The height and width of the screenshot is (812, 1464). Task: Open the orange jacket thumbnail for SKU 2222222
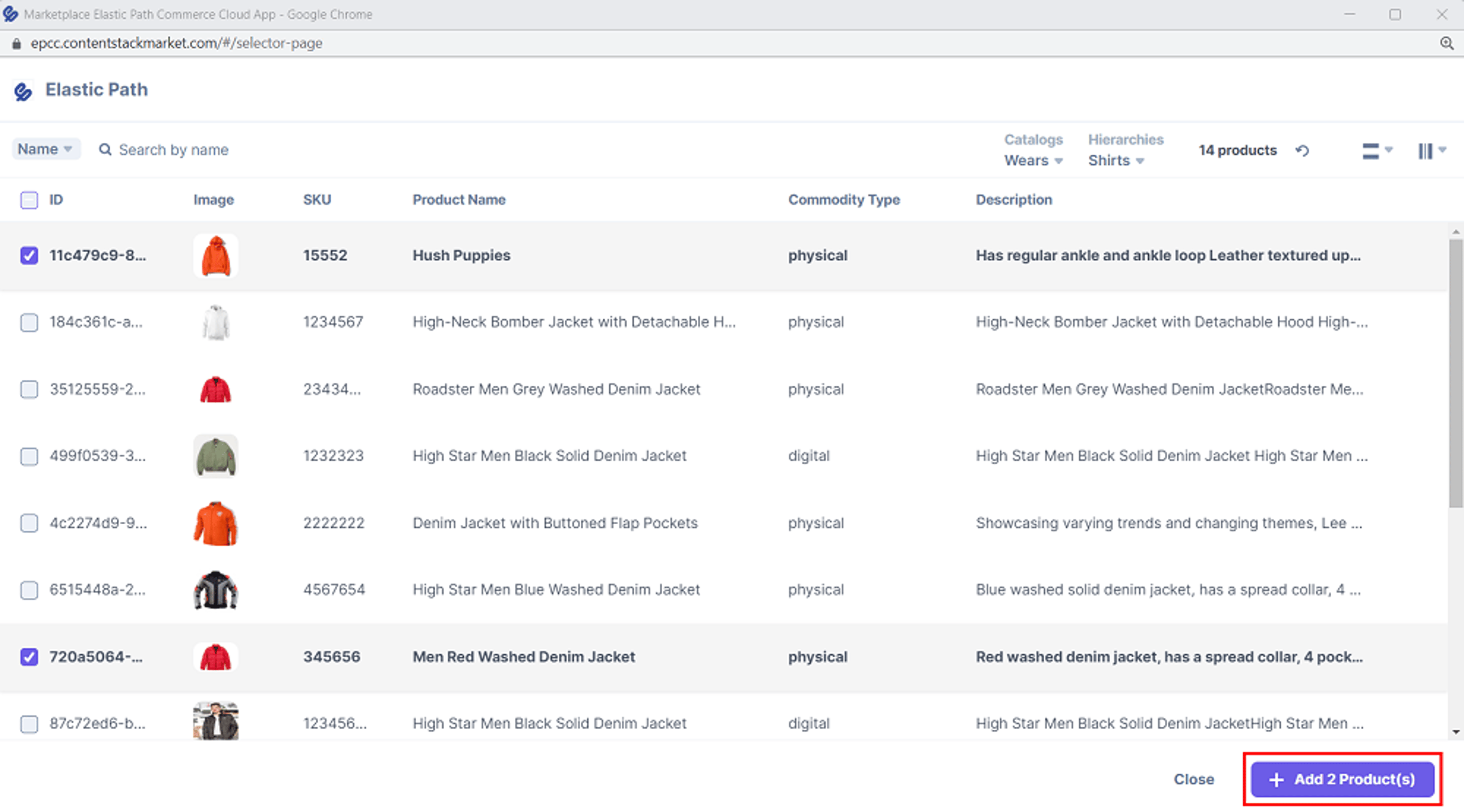tap(215, 523)
